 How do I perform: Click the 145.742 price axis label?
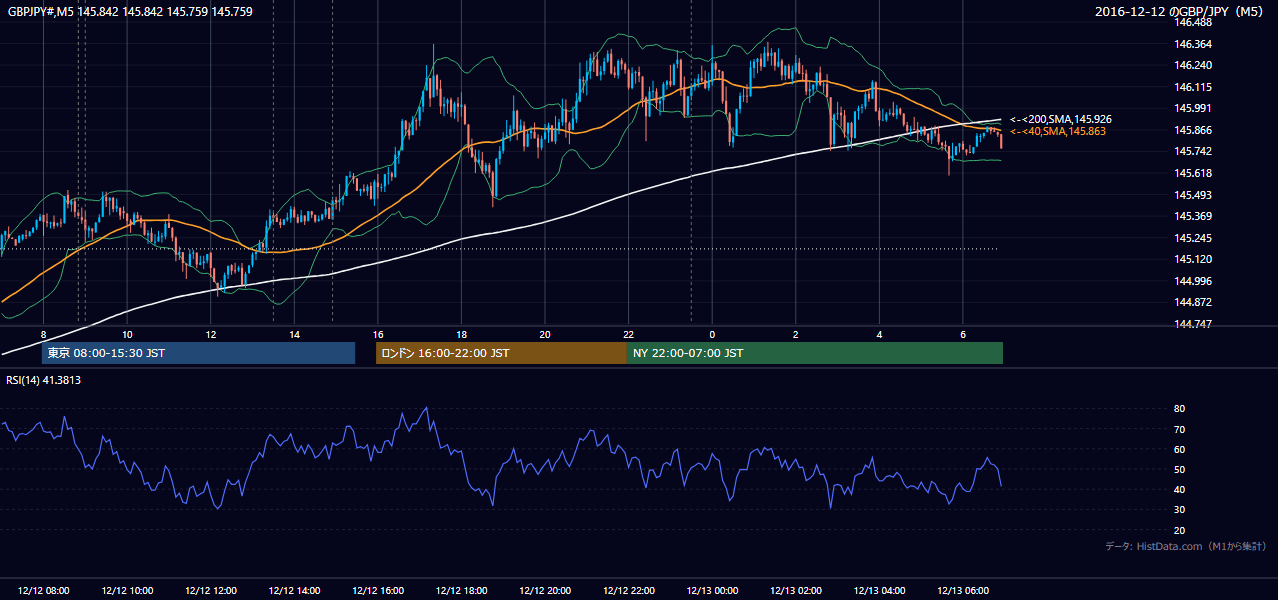pyautogui.click(x=1193, y=151)
